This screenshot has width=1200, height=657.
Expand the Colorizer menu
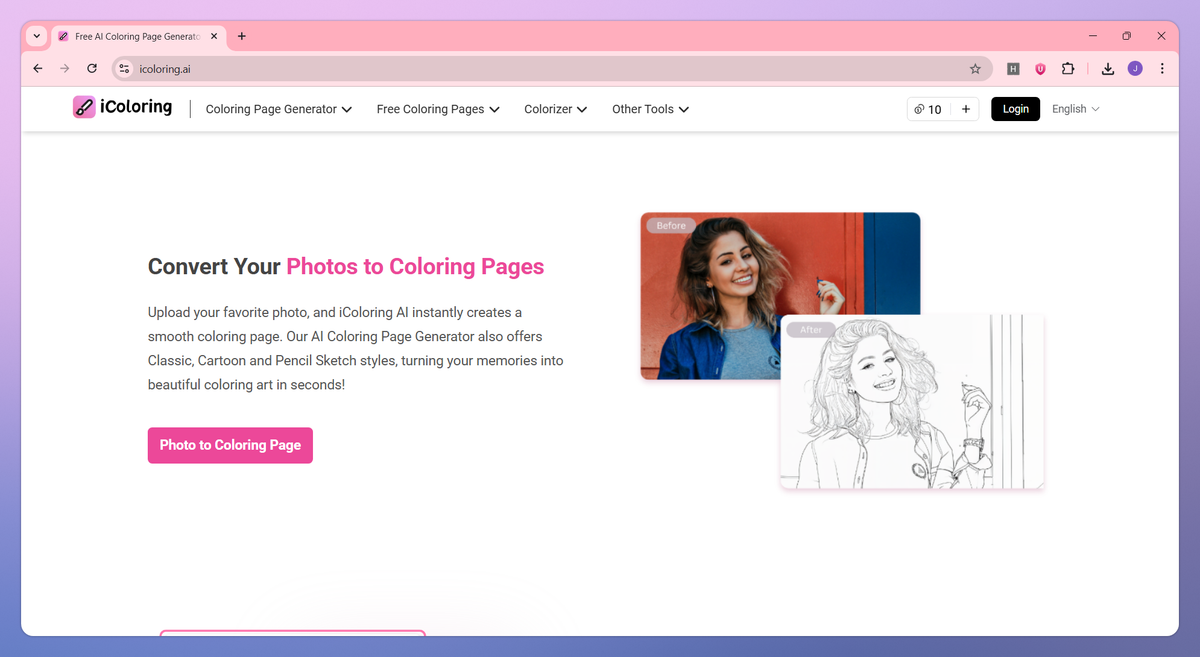point(556,109)
